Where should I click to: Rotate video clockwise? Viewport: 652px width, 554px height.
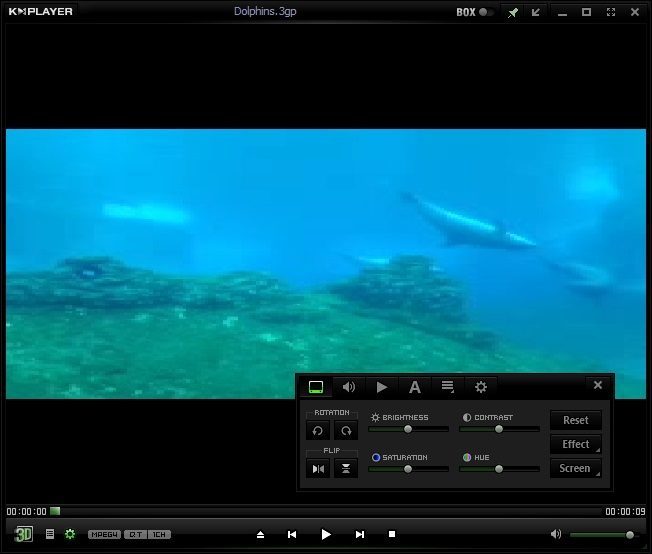[346, 431]
